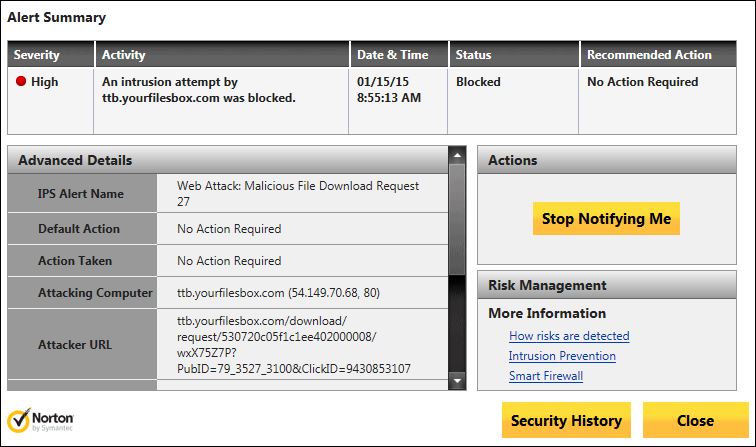Open the How risks are detected link

tap(569, 336)
